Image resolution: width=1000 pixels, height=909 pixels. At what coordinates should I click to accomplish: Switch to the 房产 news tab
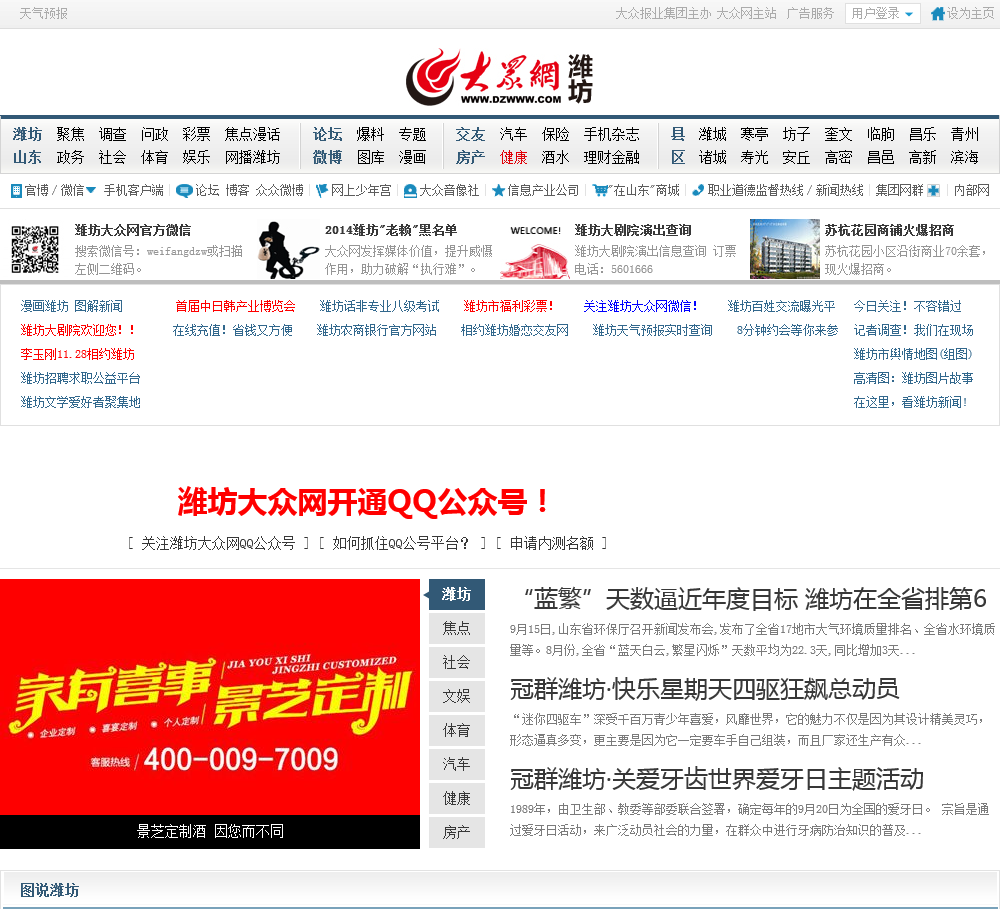(457, 832)
